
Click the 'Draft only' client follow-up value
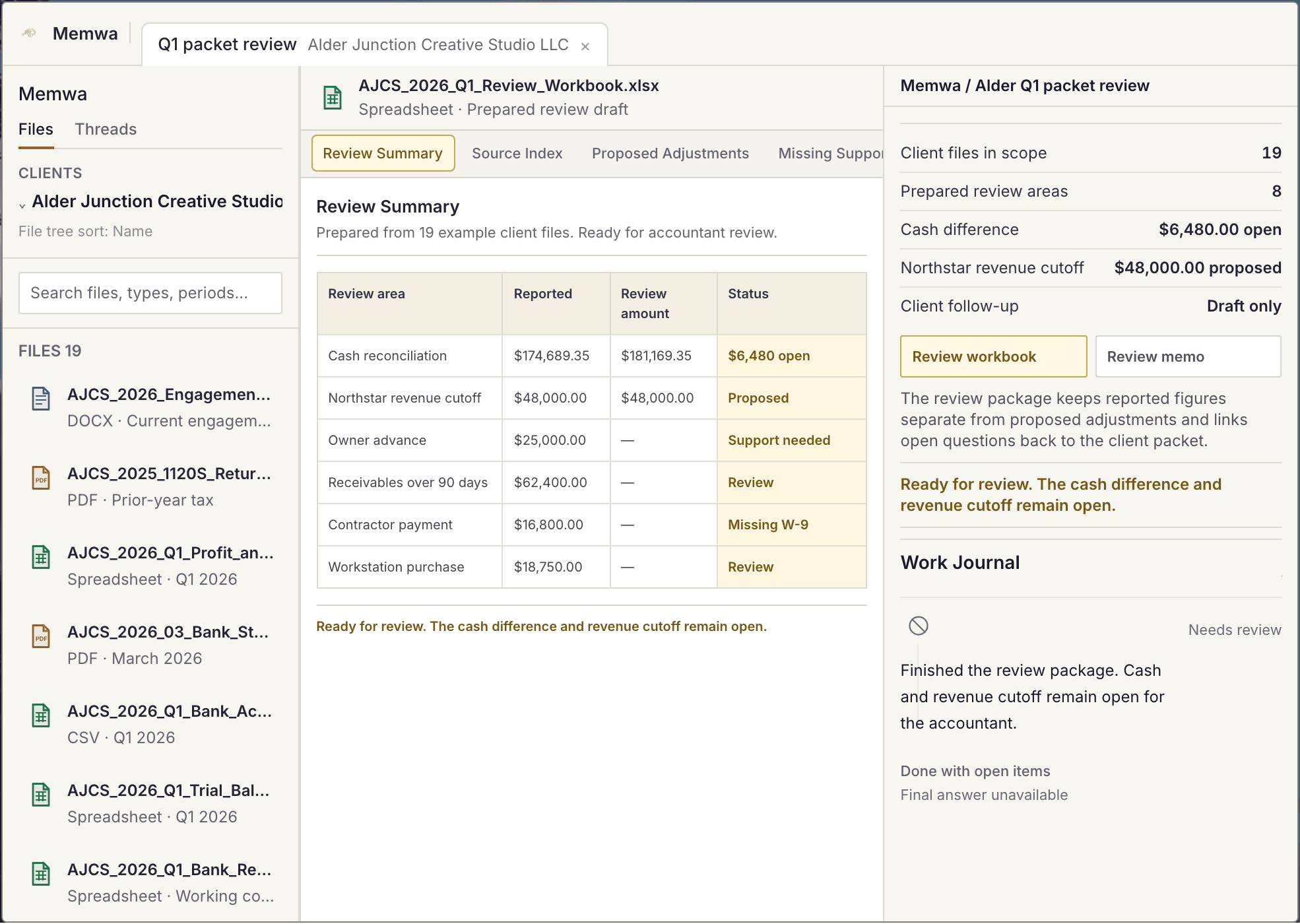pyautogui.click(x=1244, y=306)
